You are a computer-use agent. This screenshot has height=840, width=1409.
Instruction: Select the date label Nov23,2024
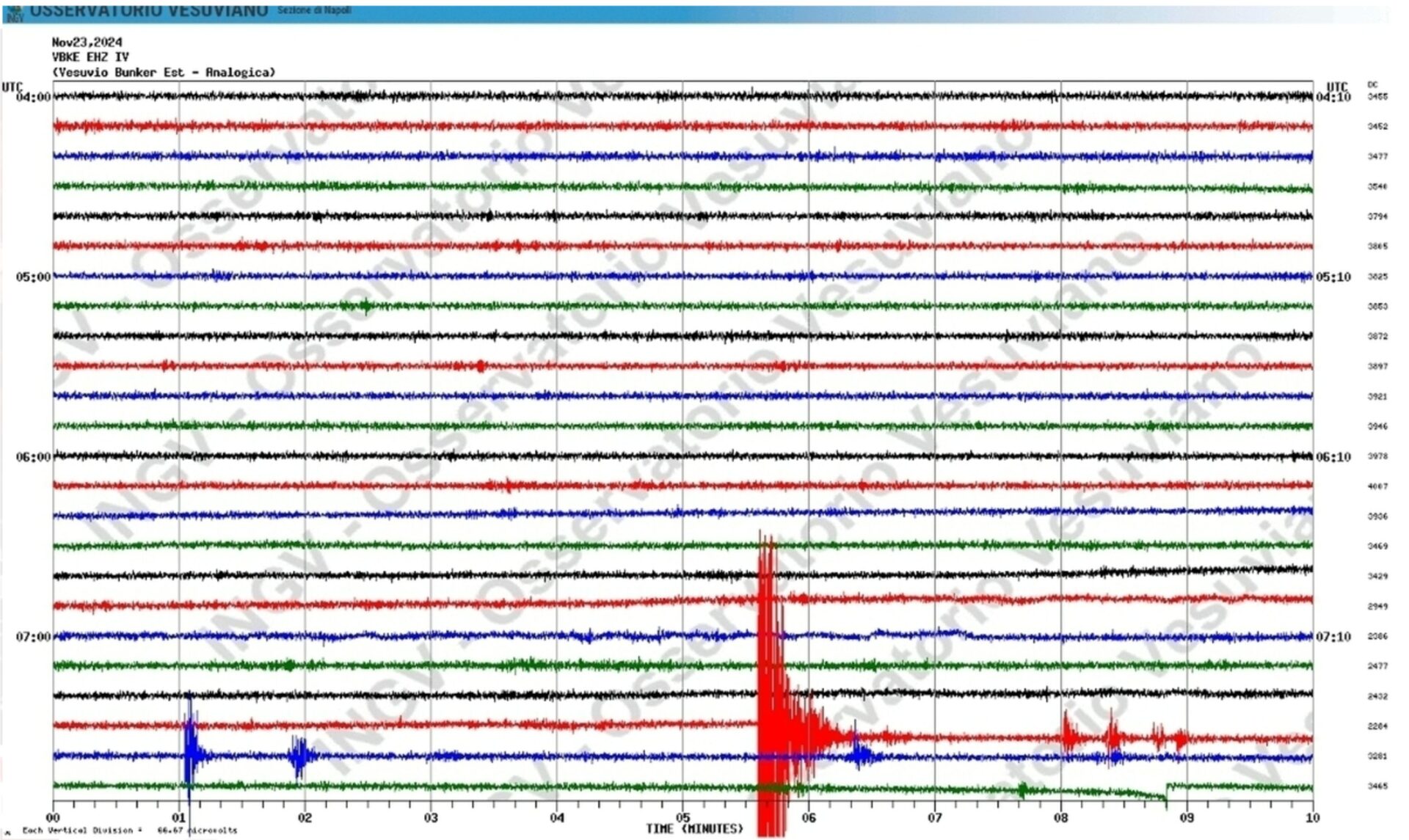pos(87,43)
